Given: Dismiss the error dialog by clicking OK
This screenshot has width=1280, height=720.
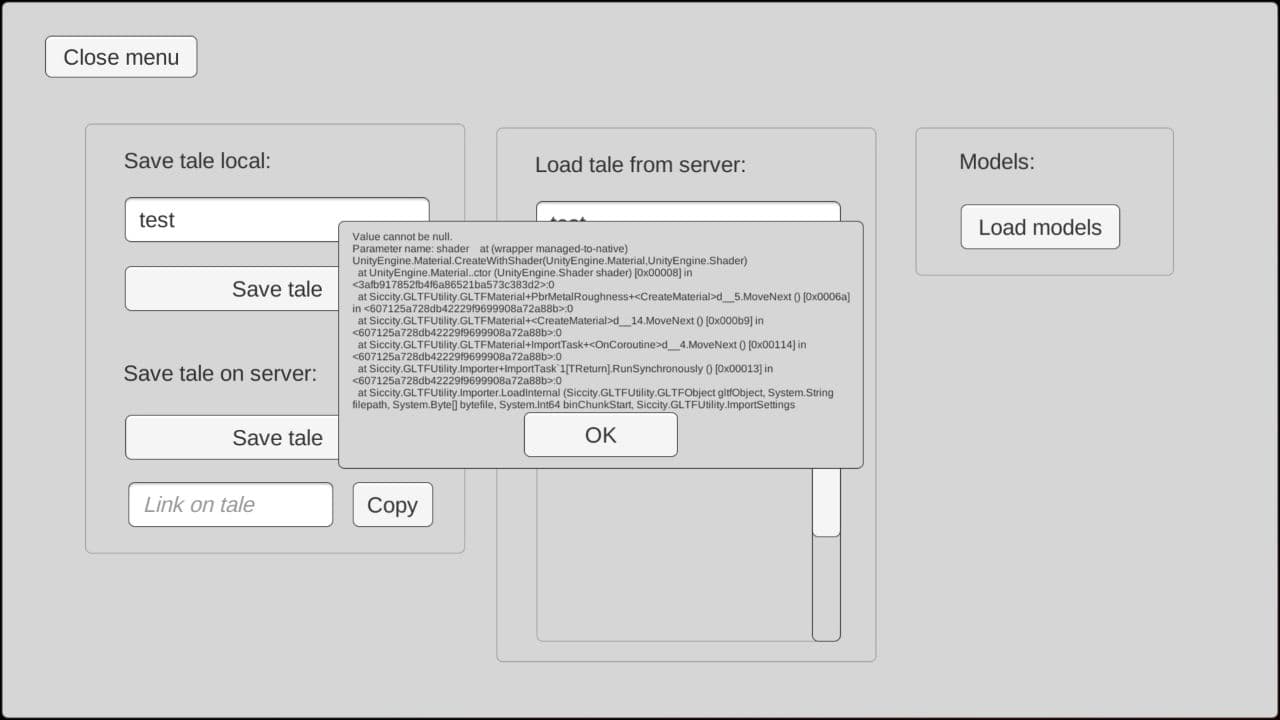Looking at the screenshot, I should (x=600, y=434).
